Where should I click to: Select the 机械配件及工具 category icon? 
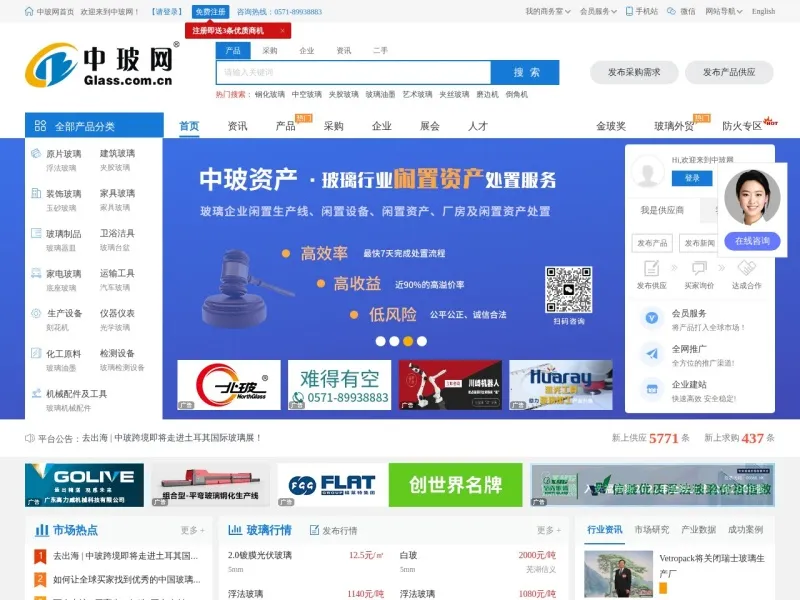click(x=36, y=393)
